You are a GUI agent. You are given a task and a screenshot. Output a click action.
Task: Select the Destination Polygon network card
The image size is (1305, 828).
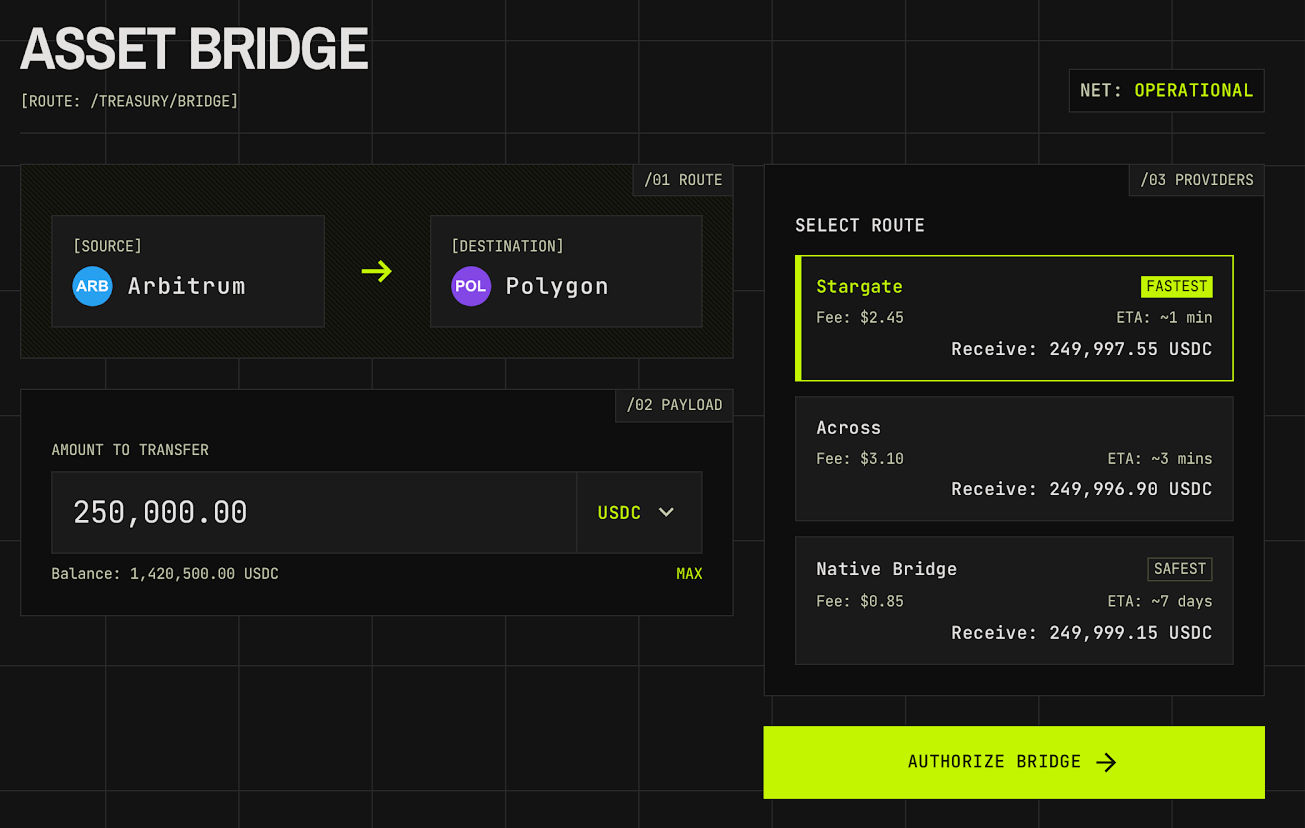[x=566, y=271]
